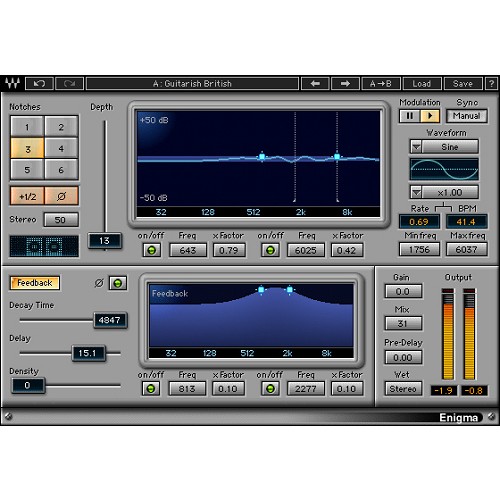Click the Rate/BPM link bracket
This screenshot has height=500, width=500.
(443, 207)
